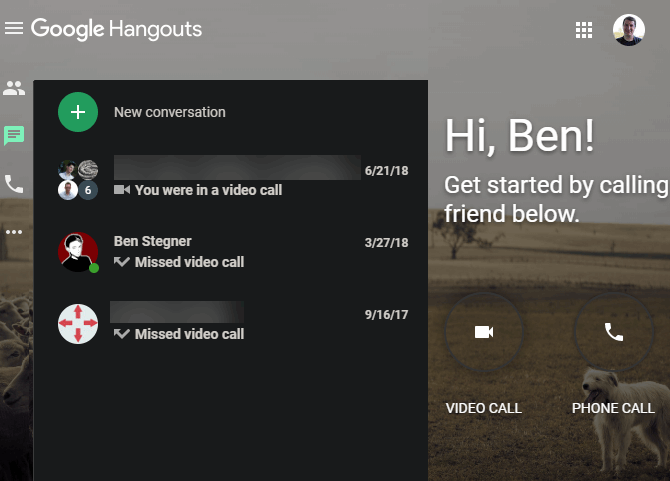Open Phone calls in sidebar

(14, 184)
